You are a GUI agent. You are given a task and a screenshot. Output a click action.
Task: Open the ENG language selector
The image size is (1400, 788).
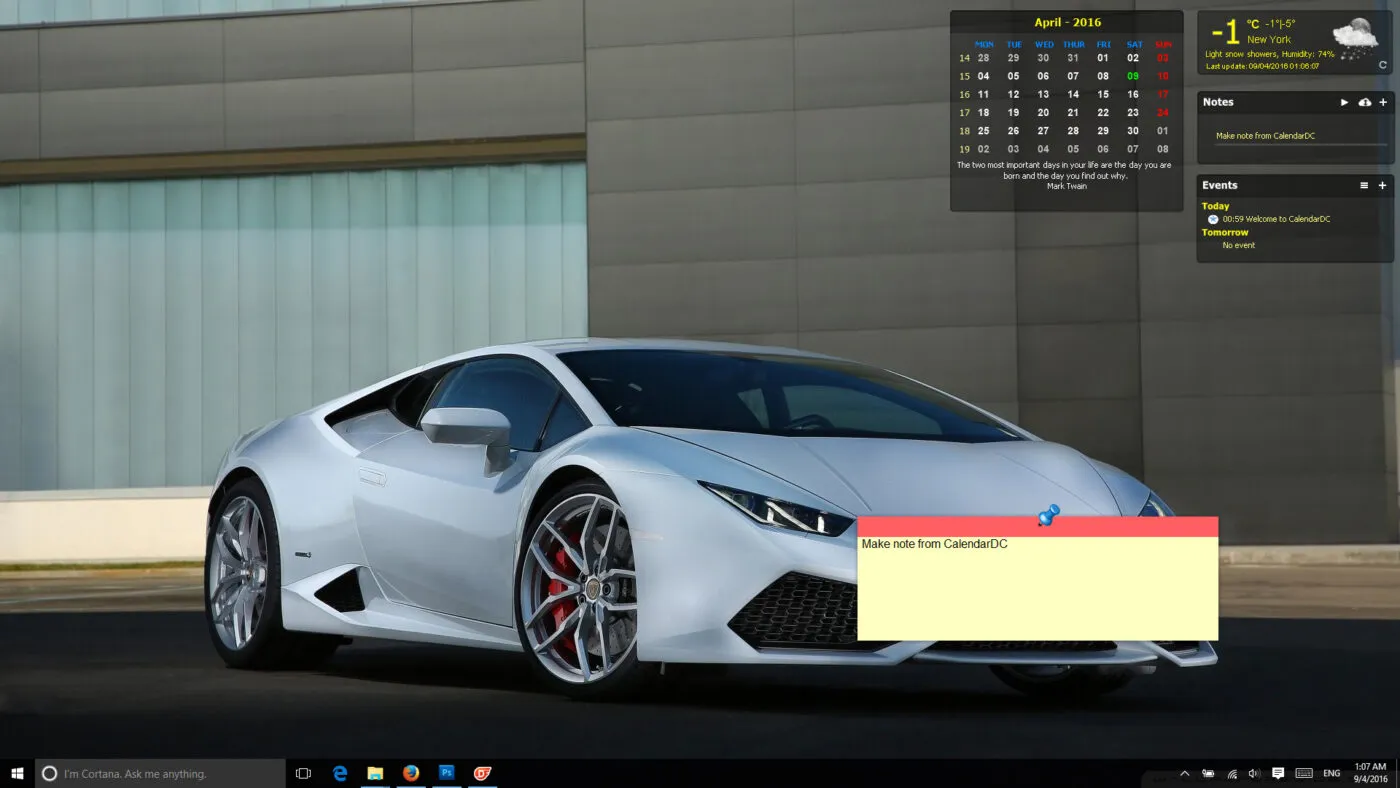pos(1331,773)
